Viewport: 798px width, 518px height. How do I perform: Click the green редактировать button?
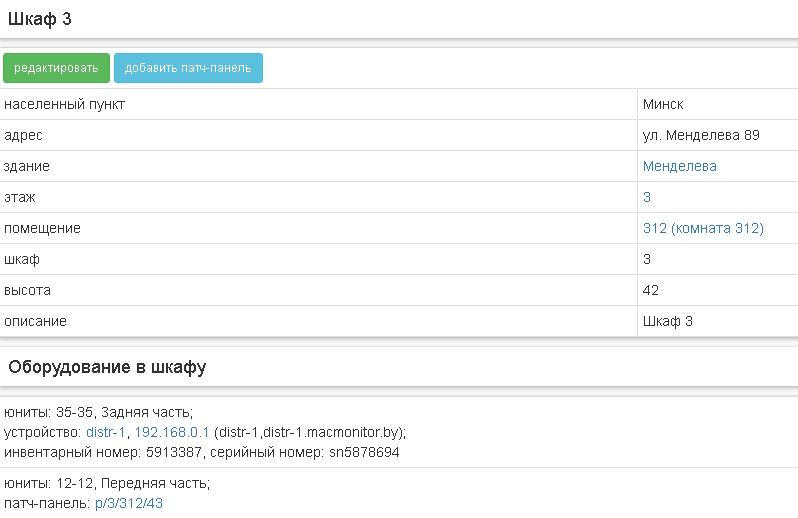(56, 68)
